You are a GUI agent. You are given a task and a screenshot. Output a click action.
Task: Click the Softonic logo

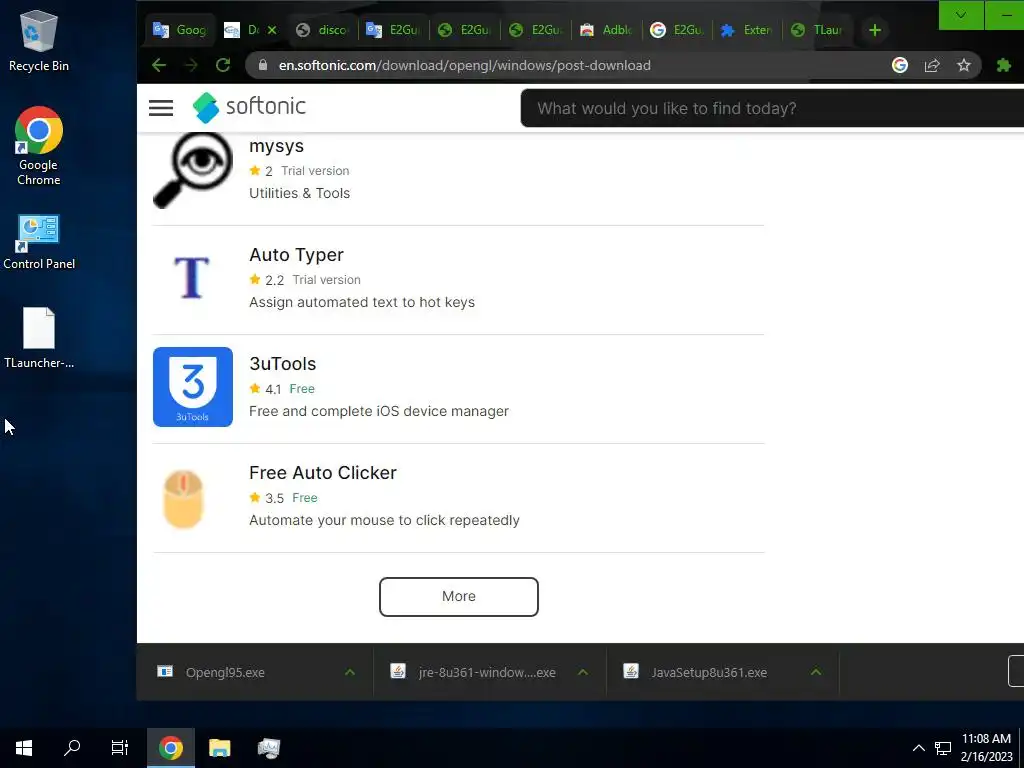(249, 107)
